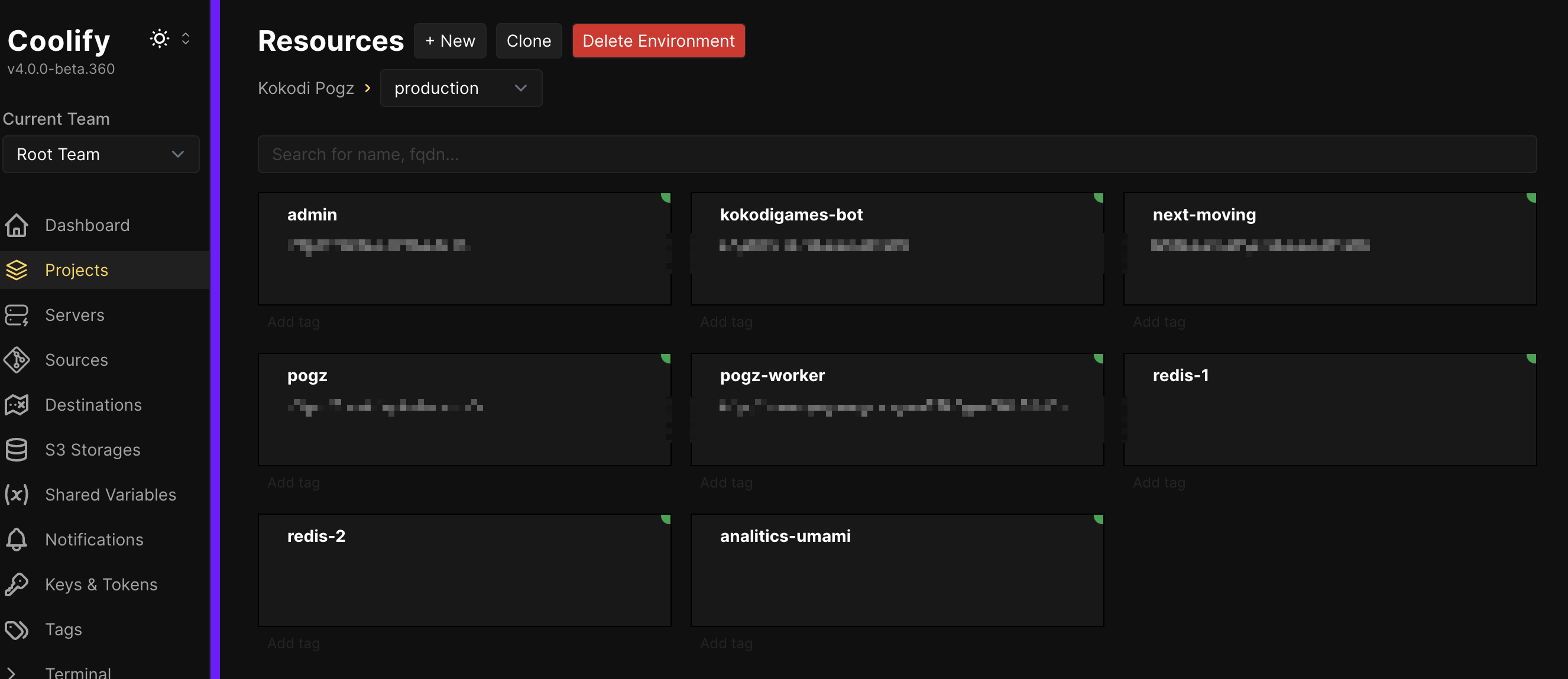Click the + New button
The height and width of the screenshot is (679, 1568).
450,41
